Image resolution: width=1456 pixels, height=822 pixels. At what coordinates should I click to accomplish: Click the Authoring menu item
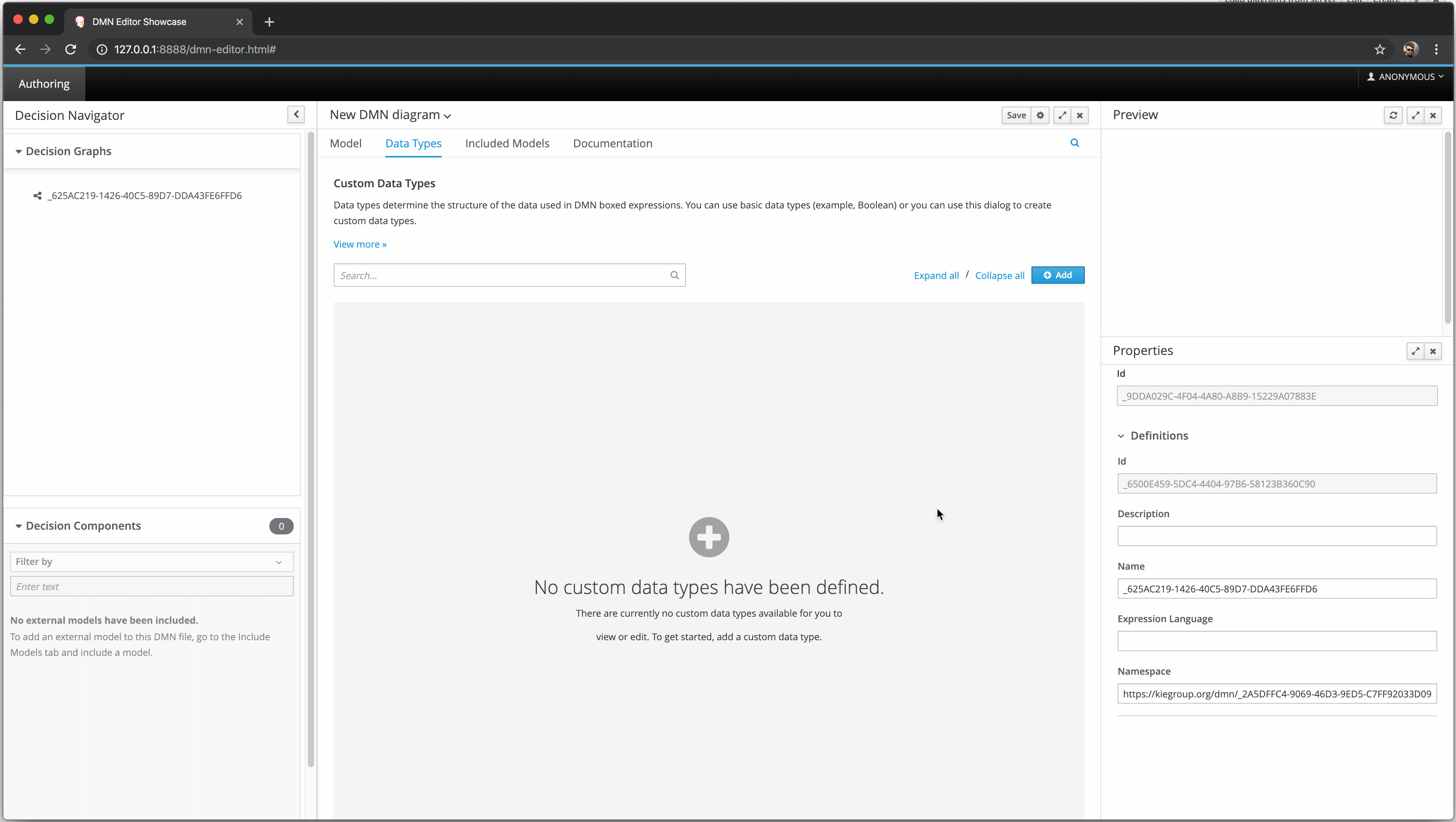[x=44, y=84]
